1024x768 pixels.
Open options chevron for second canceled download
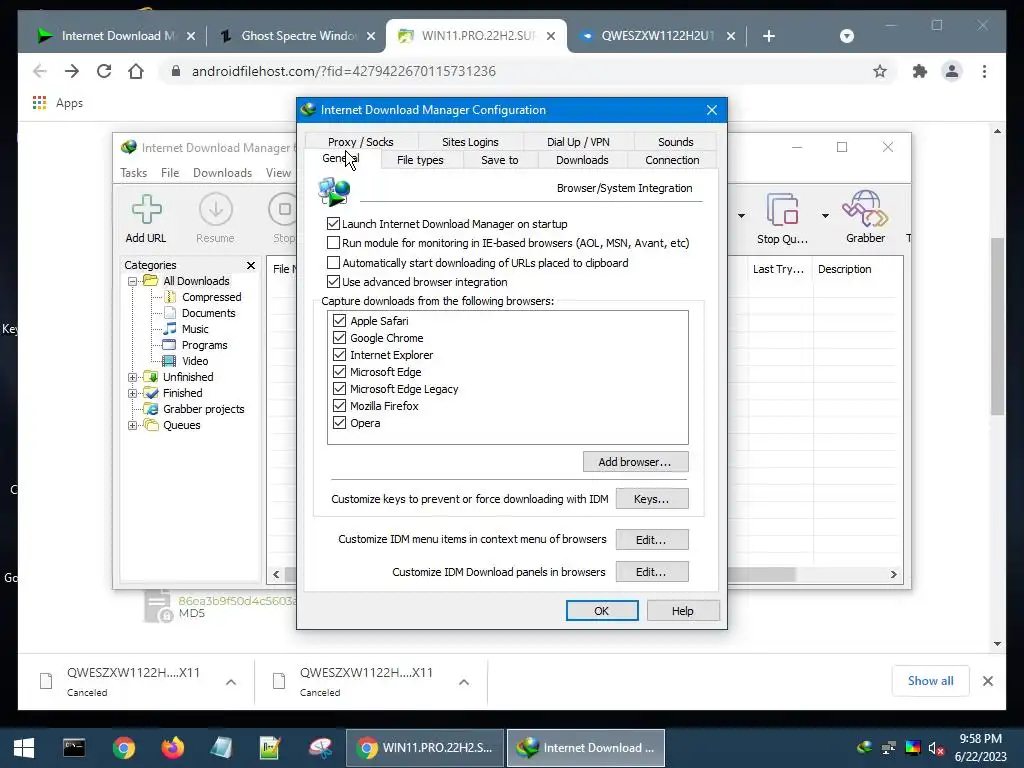point(464,682)
